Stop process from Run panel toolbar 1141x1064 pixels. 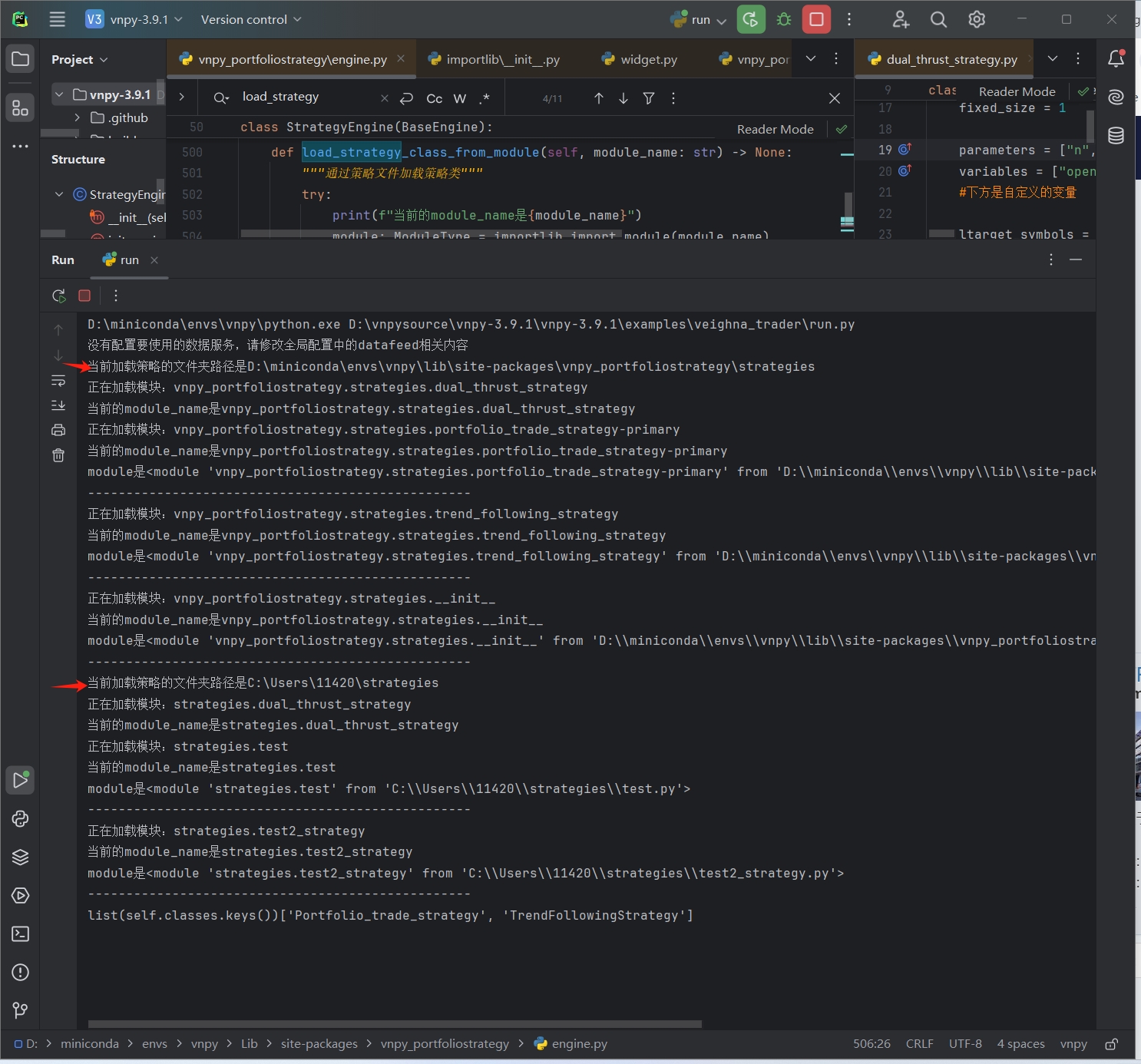click(84, 296)
